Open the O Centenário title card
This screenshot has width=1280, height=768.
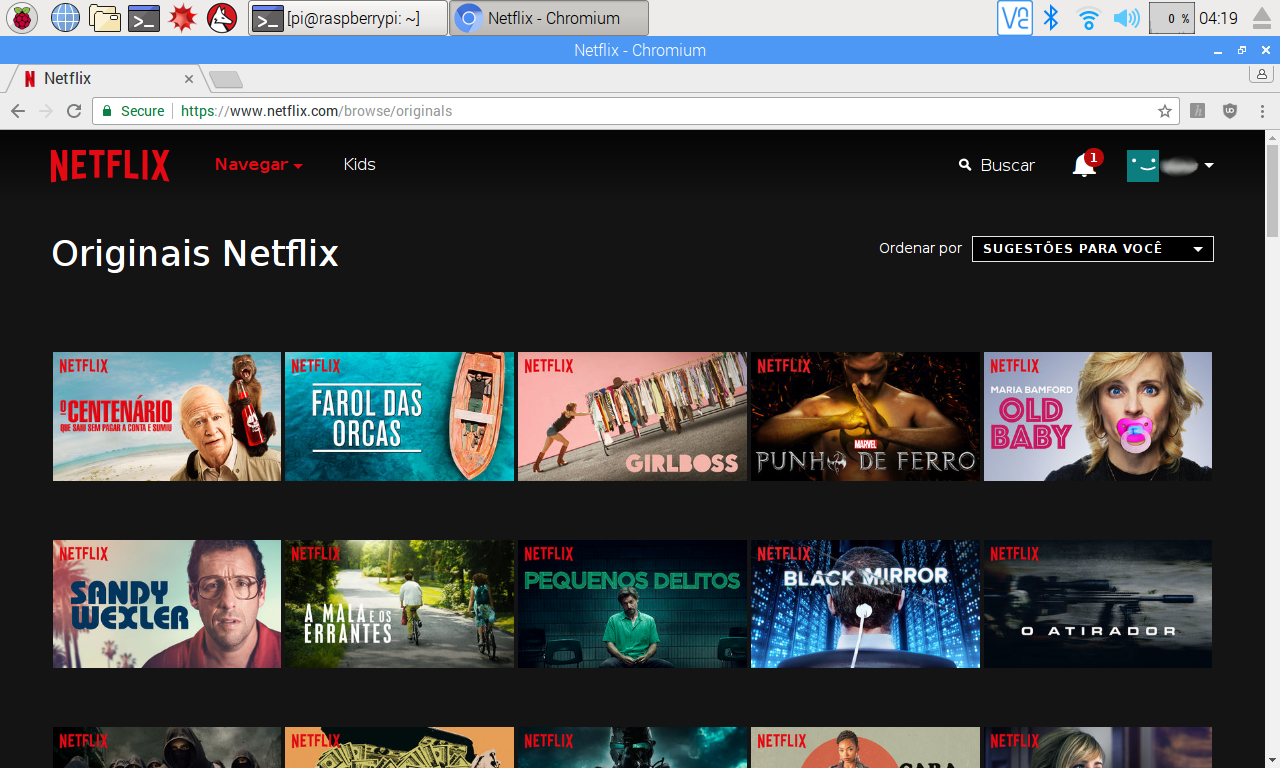tap(168, 416)
